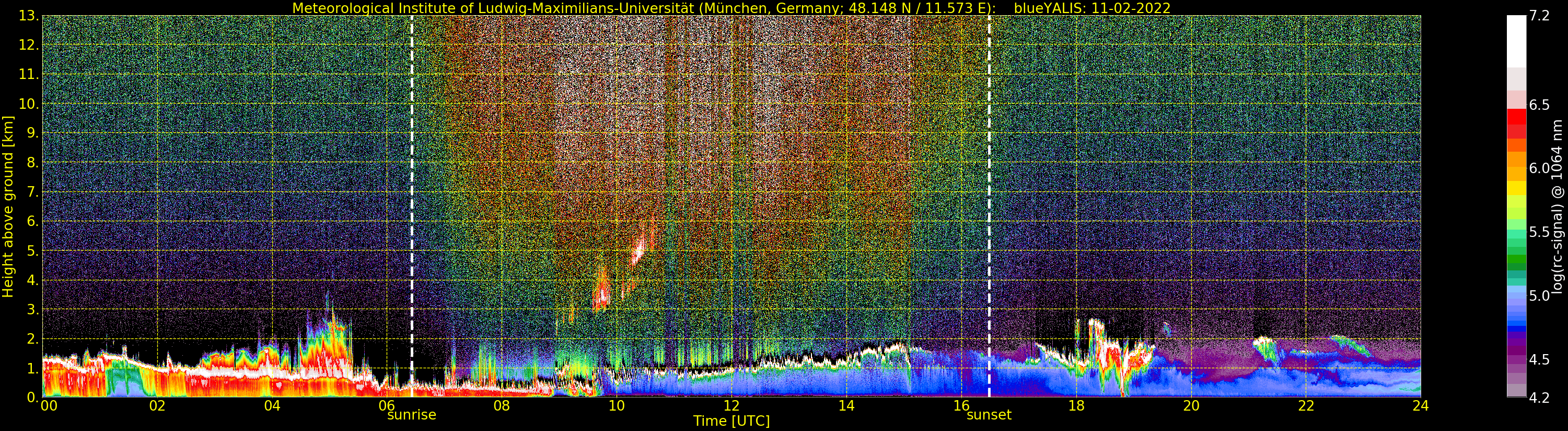Click the time axis tick '14'
1568x431 pixels.
[x=846, y=406]
